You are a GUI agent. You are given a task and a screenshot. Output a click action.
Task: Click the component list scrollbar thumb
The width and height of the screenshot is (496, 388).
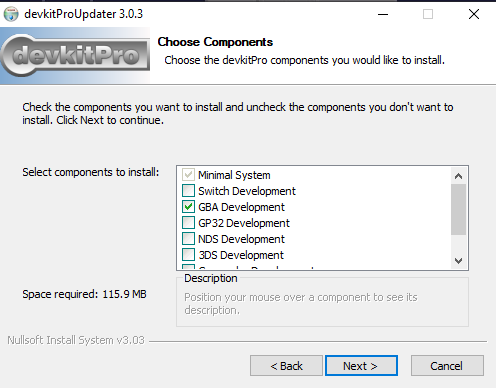click(x=459, y=209)
